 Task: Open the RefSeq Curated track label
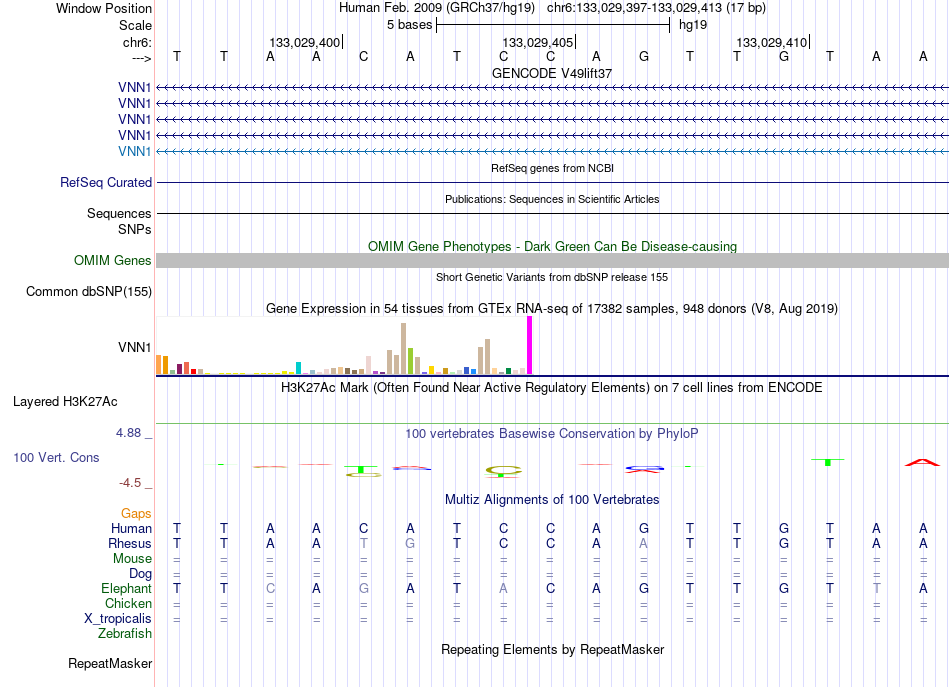pyautogui.click(x=106, y=182)
